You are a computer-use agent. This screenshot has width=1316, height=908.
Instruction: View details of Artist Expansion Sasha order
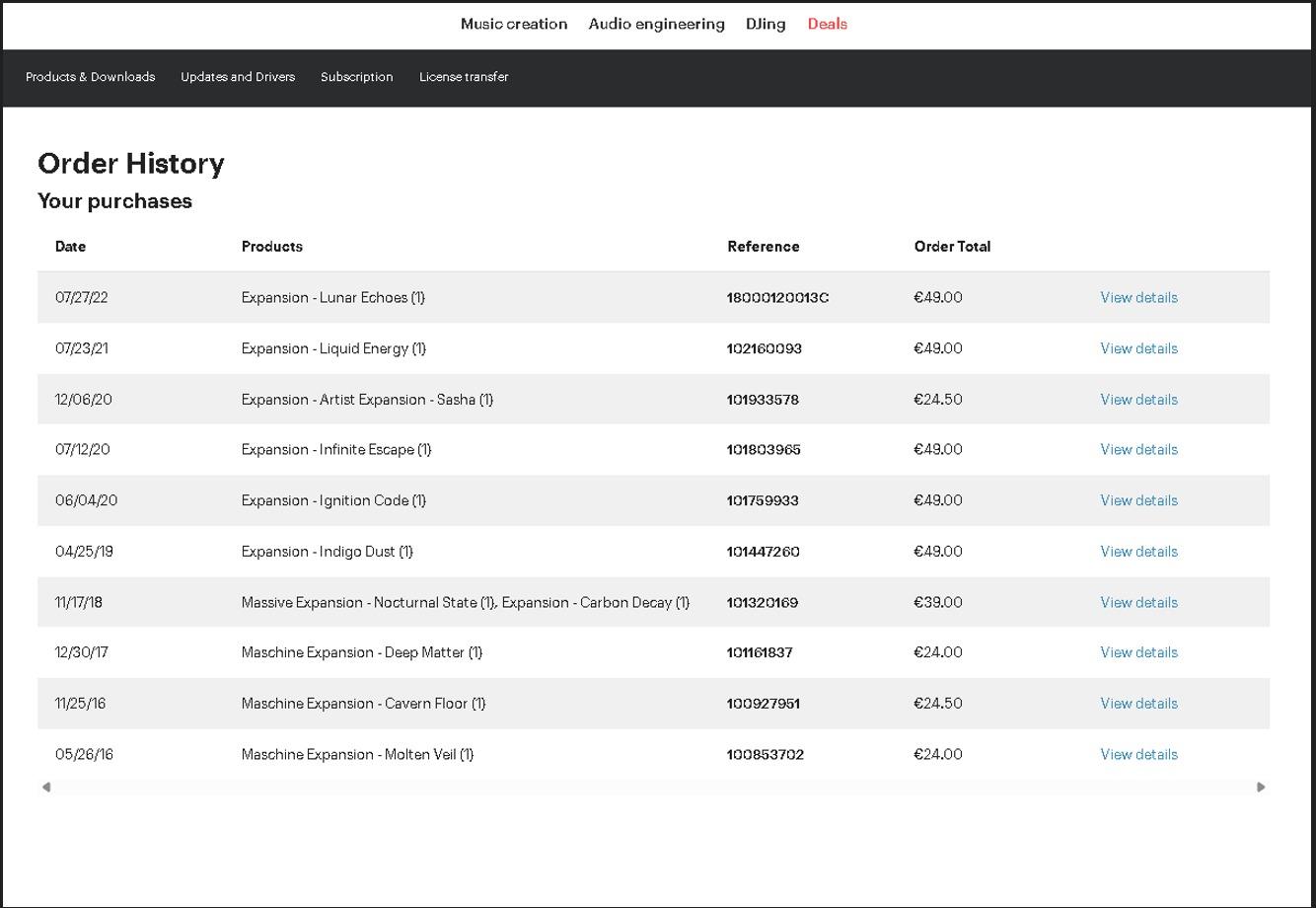click(1139, 400)
